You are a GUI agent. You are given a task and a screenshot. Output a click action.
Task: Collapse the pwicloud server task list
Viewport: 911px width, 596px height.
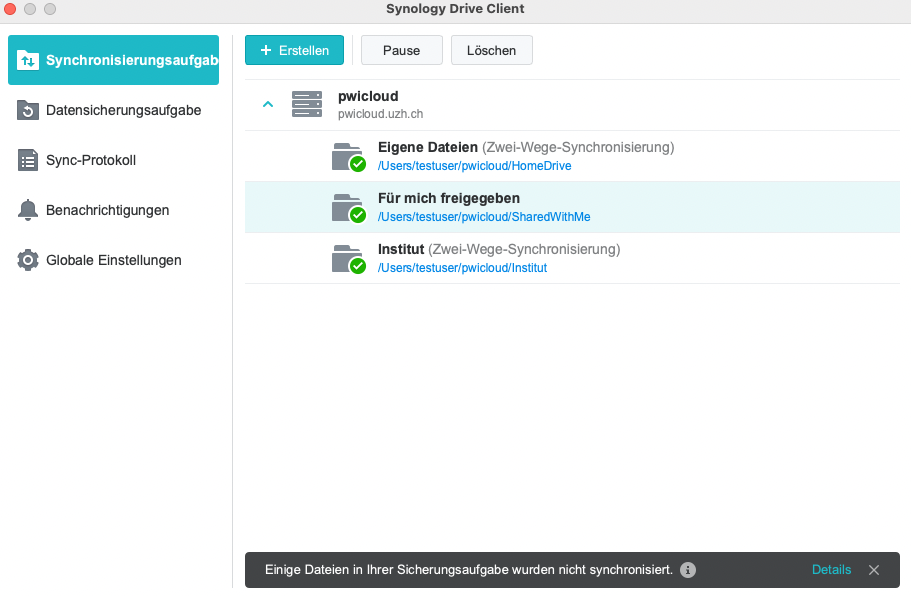tap(268, 105)
